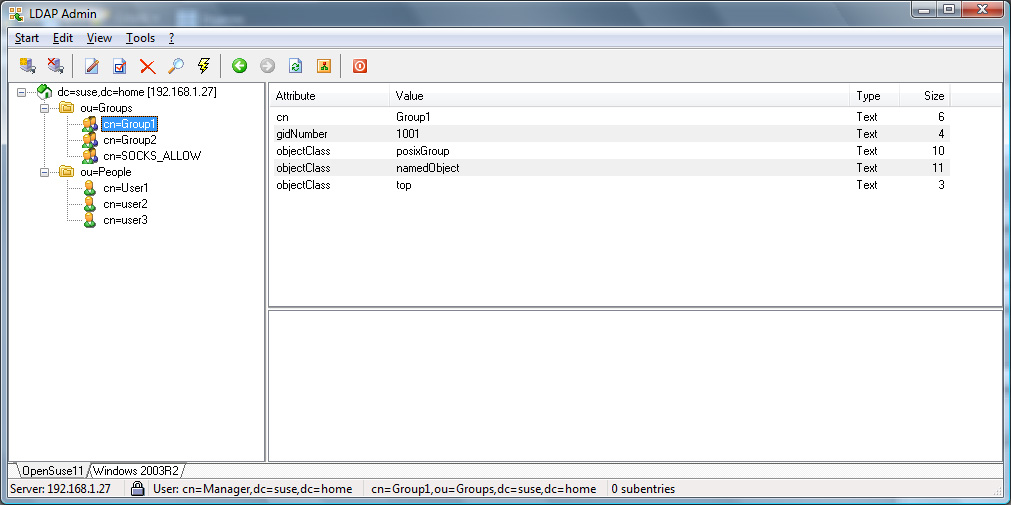Image resolution: width=1011 pixels, height=505 pixels.
Task: Click the value Group1 in the list
Action: (x=413, y=117)
